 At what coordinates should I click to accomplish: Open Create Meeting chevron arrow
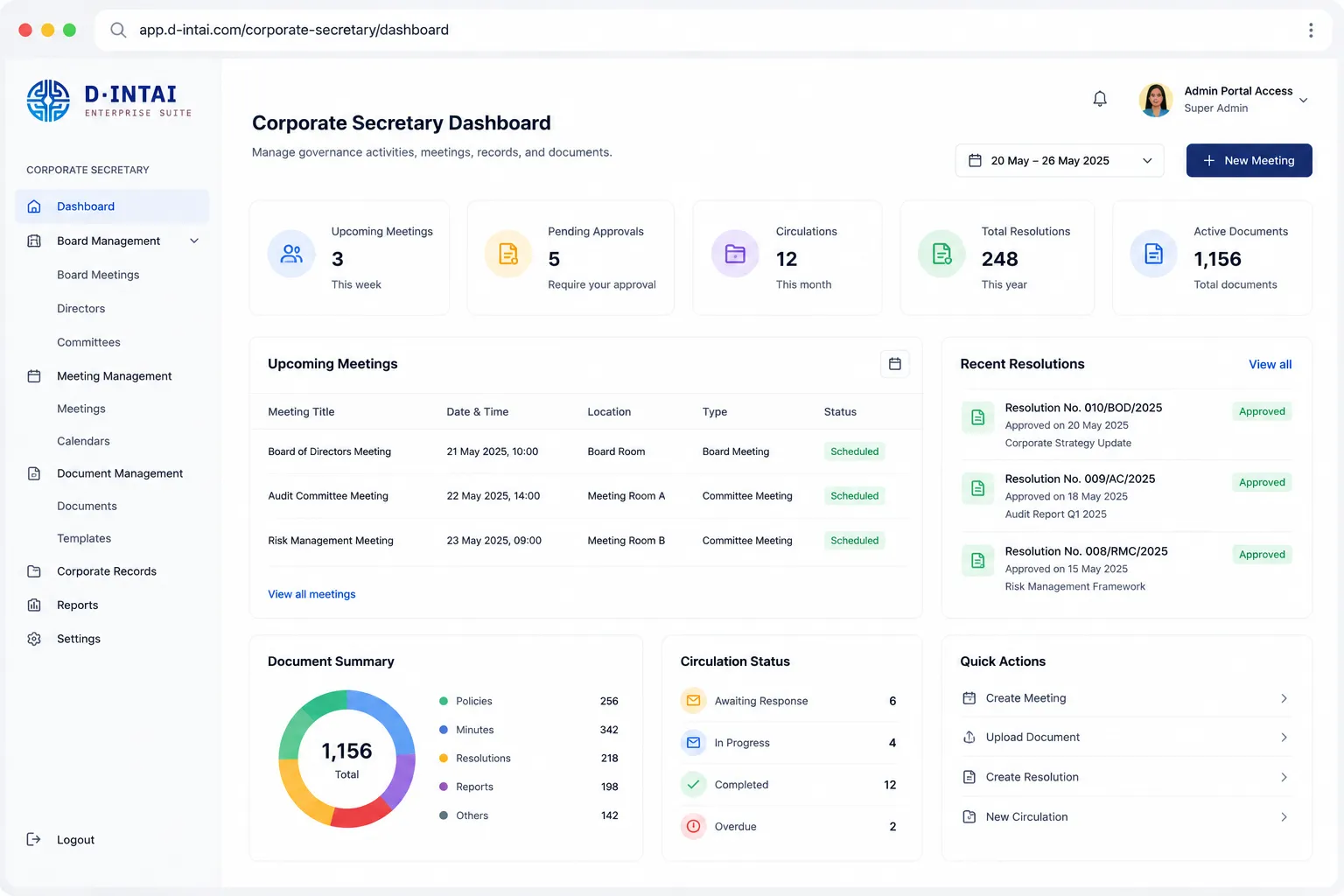point(1284,698)
